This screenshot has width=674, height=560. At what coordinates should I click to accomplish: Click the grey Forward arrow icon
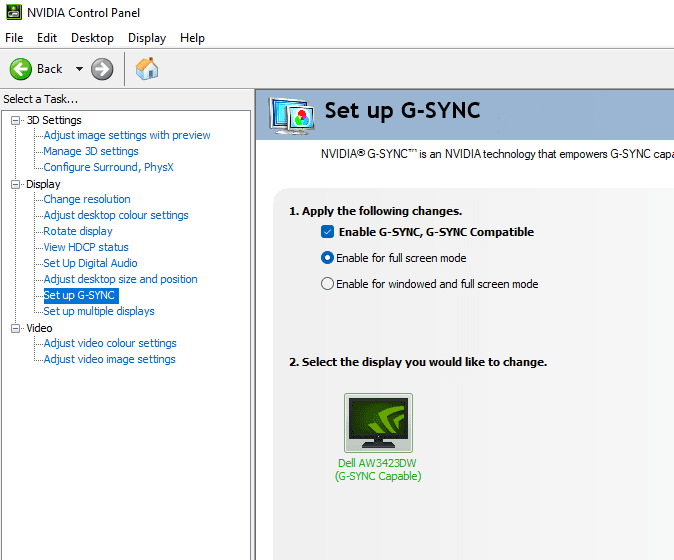pyautogui.click(x=102, y=69)
